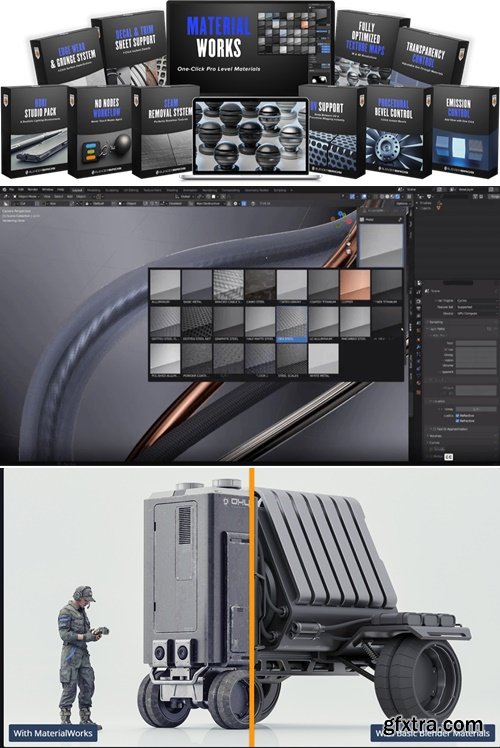Open the Window menu

pos(47,189)
